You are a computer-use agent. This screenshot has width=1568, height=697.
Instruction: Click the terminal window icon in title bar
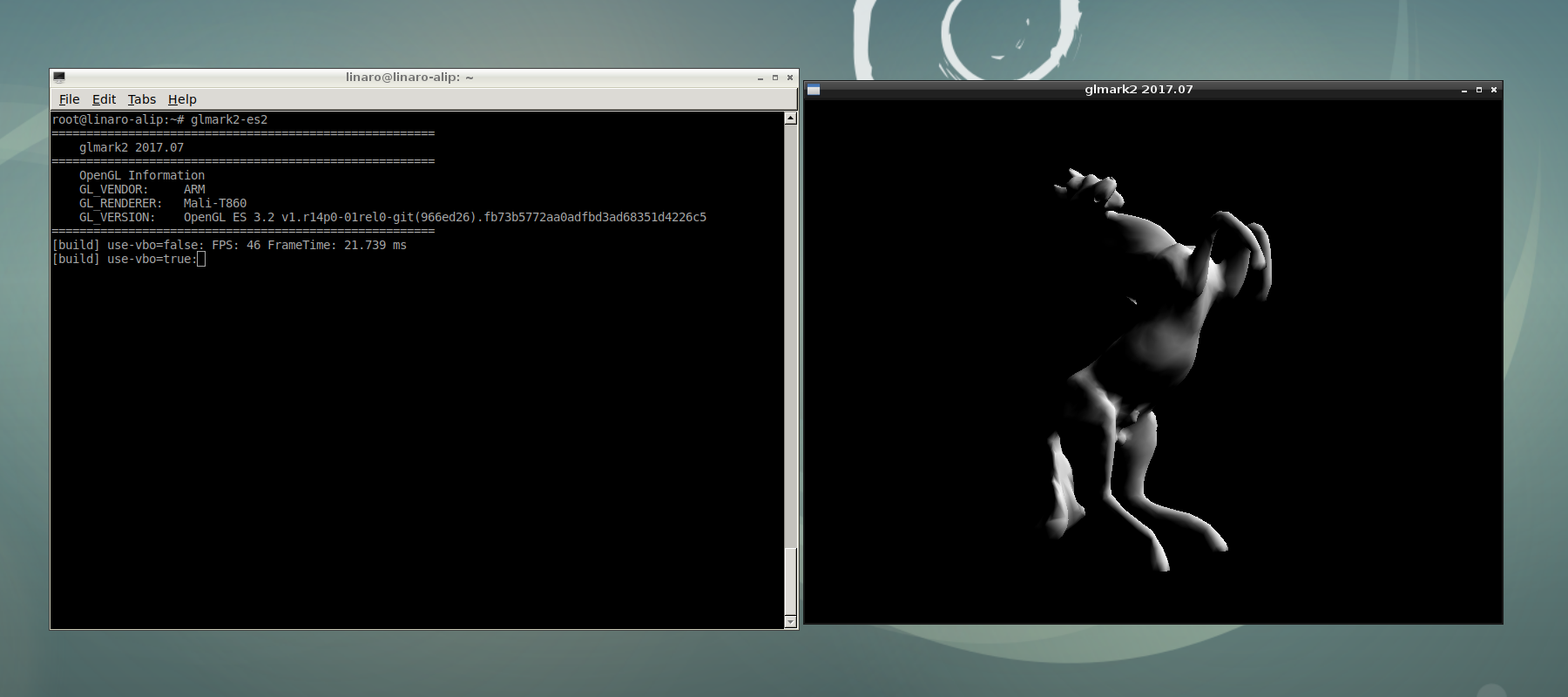point(59,77)
